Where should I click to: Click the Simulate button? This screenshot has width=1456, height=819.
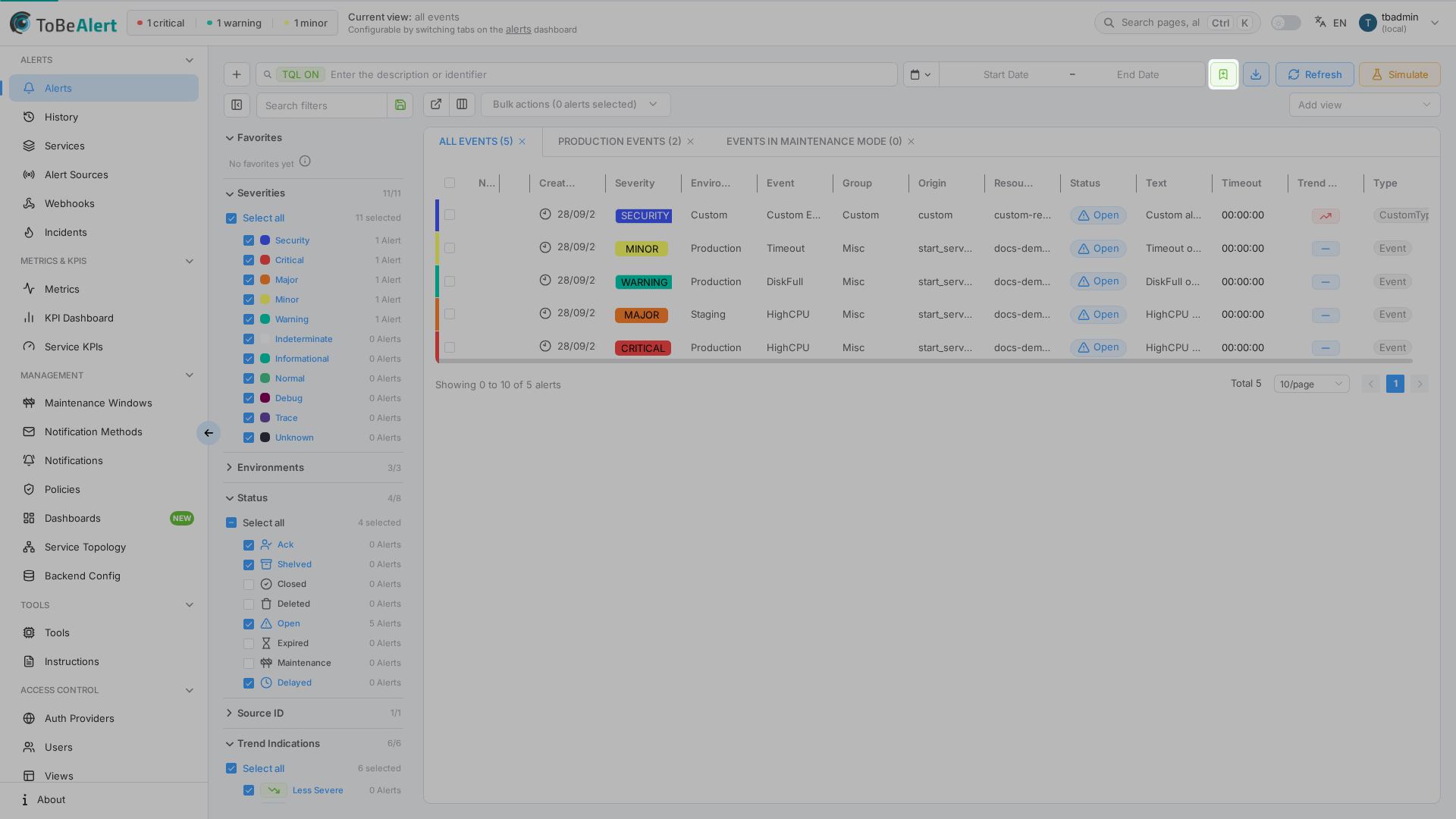(1399, 74)
